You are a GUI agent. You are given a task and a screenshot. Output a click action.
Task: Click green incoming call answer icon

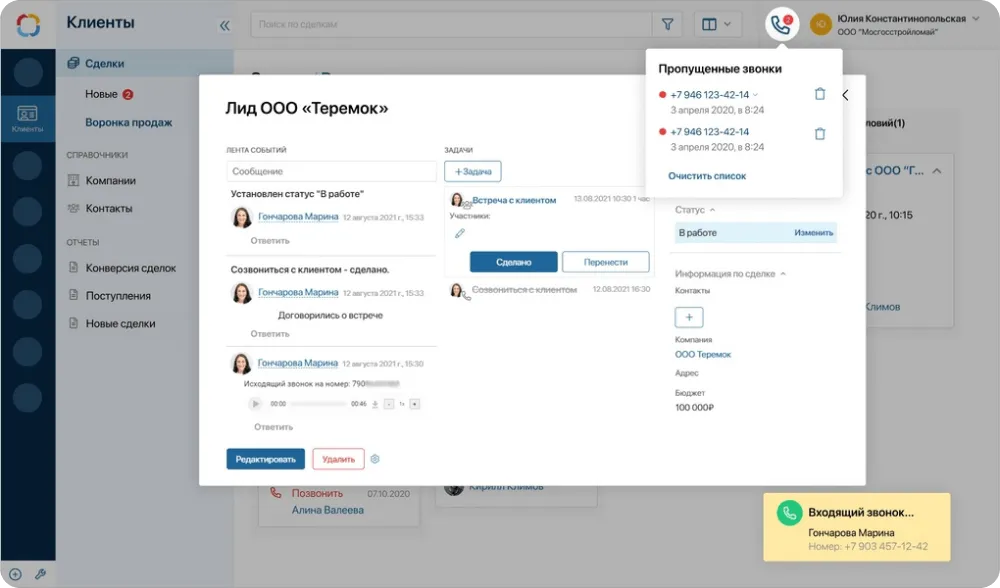[789, 513]
